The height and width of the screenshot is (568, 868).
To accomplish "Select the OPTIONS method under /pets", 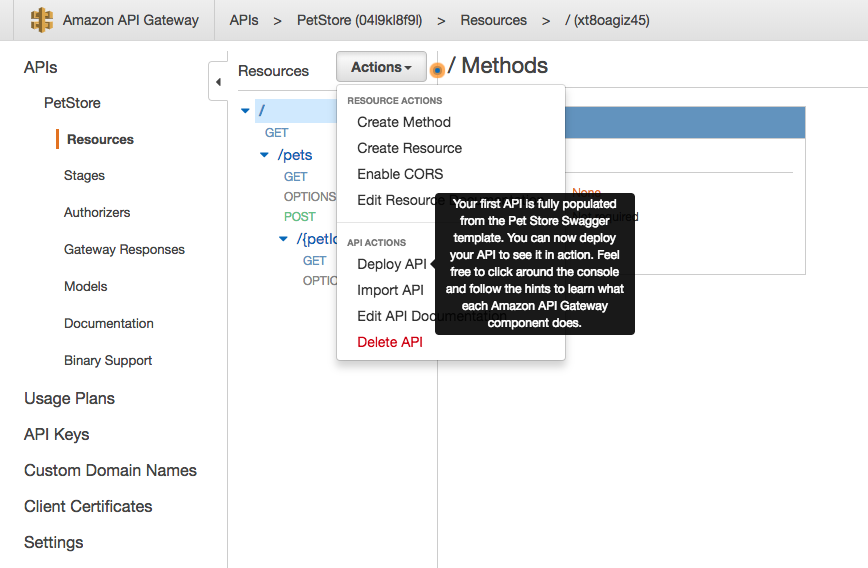I will [309, 197].
